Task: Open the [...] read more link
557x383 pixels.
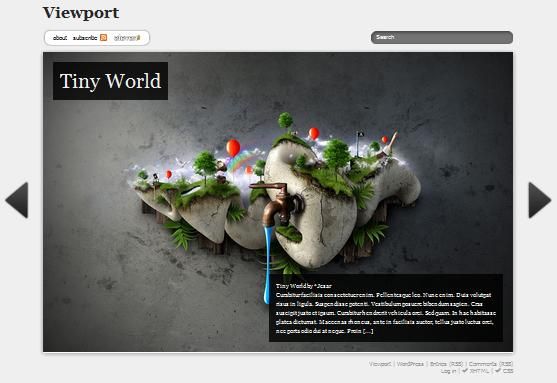Action: pyautogui.click(x=368, y=331)
